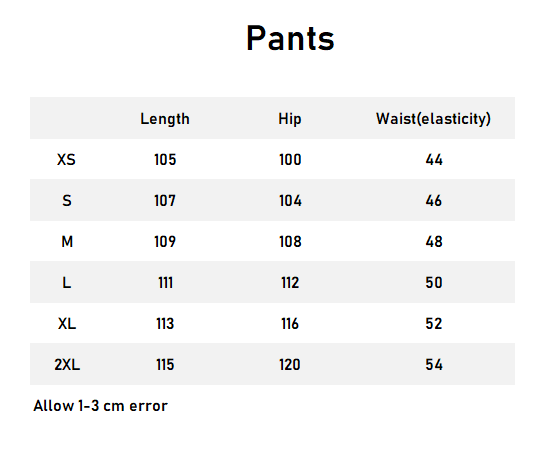The height and width of the screenshot is (463, 539).
Task: Click the 2XL waist value 54
Action: click(434, 364)
